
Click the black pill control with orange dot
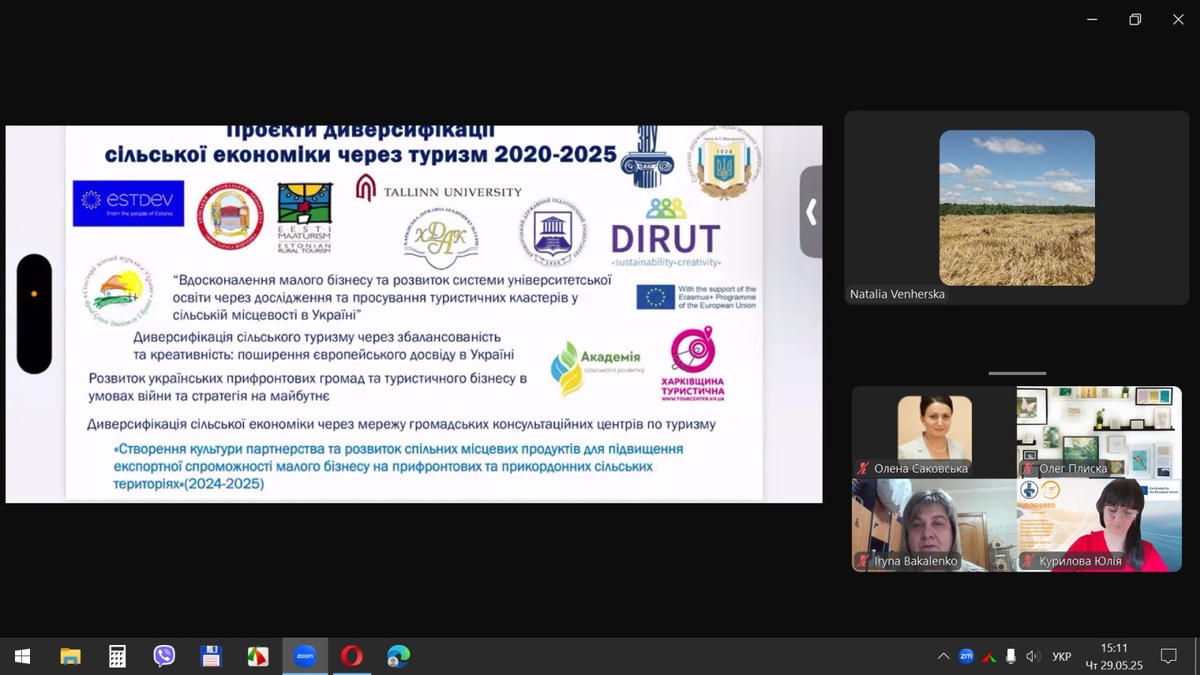[34, 314]
